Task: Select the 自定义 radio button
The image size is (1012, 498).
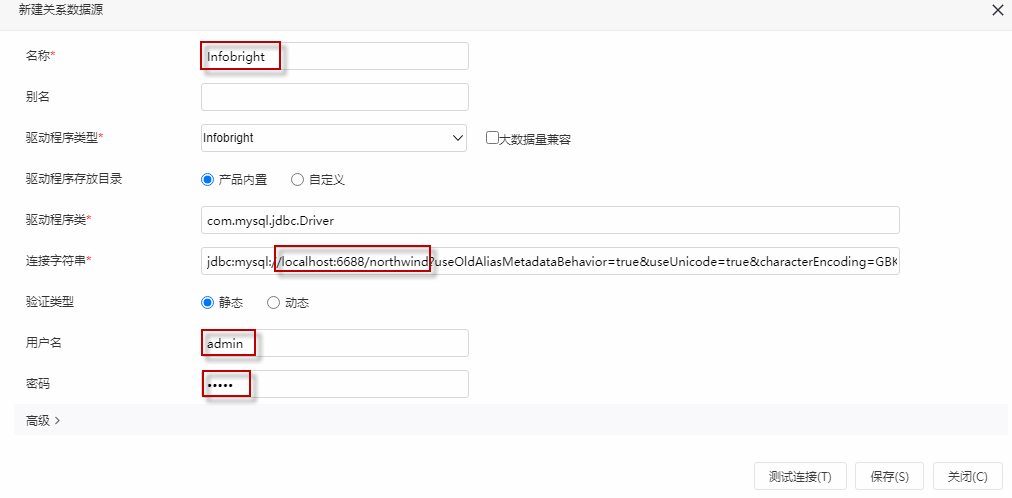Action: [x=298, y=180]
